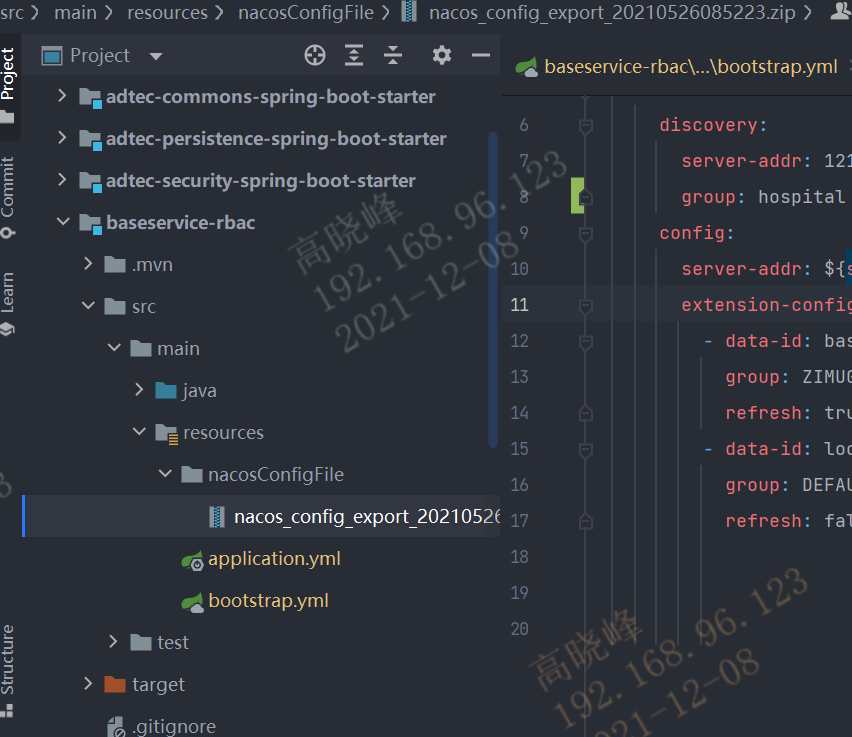Open the Project view dropdown arrow
Viewport: 852px width, 737px height.
click(x=156, y=57)
